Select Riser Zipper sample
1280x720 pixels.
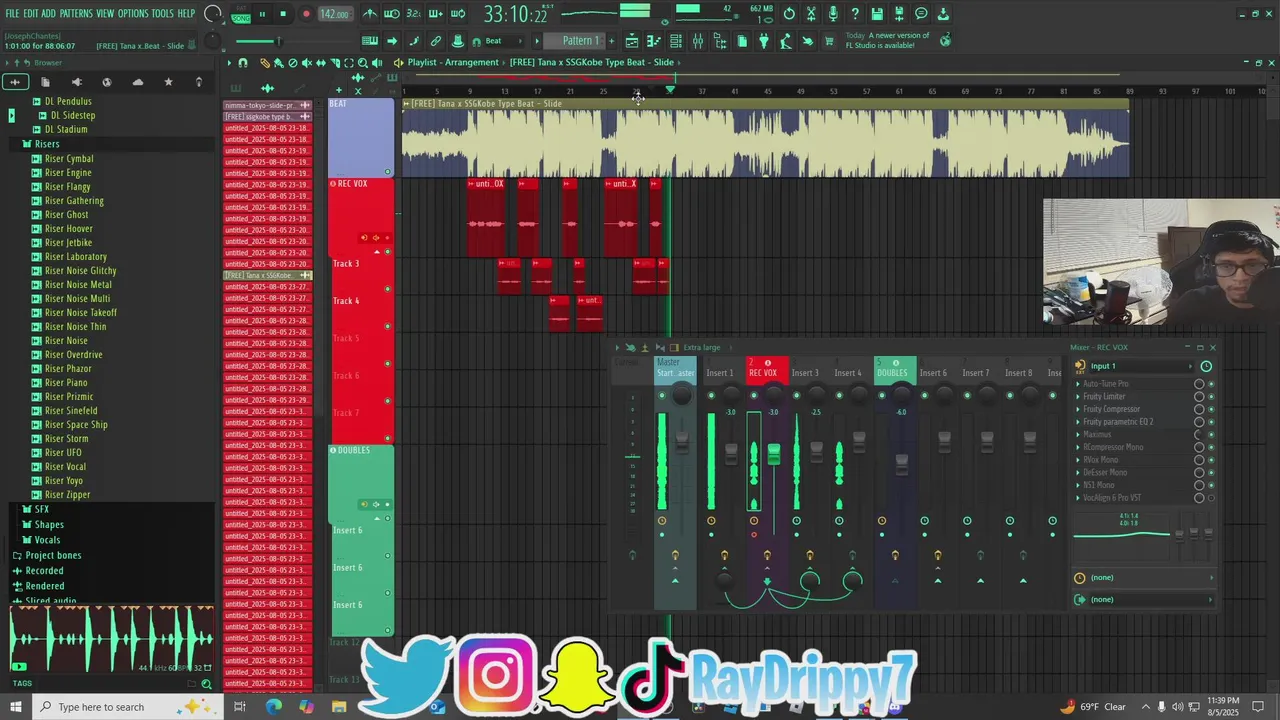click(x=67, y=495)
